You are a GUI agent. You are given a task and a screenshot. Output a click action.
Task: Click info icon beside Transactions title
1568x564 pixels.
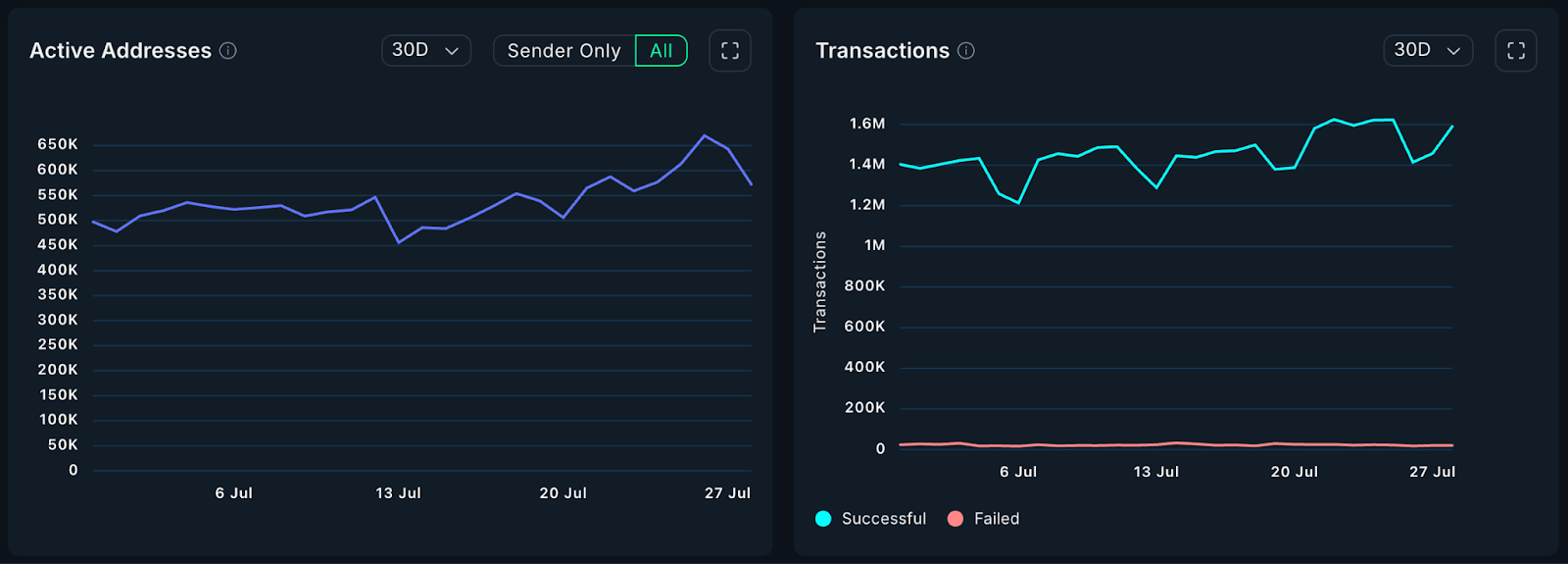point(966,51)
